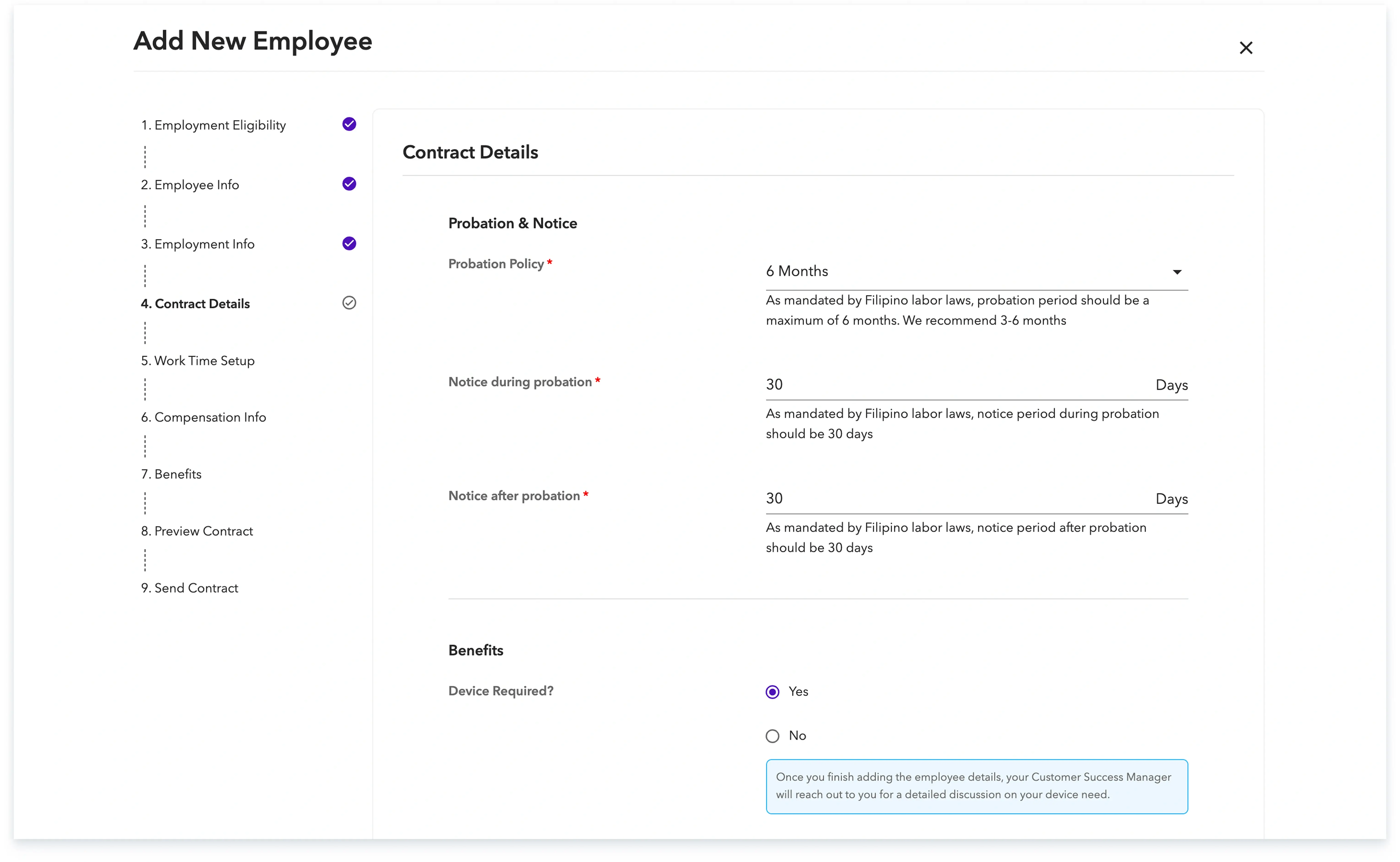Go to step 2 Employee Info
Viewport: 1400px width, 862px height.
tap(190, 185)
